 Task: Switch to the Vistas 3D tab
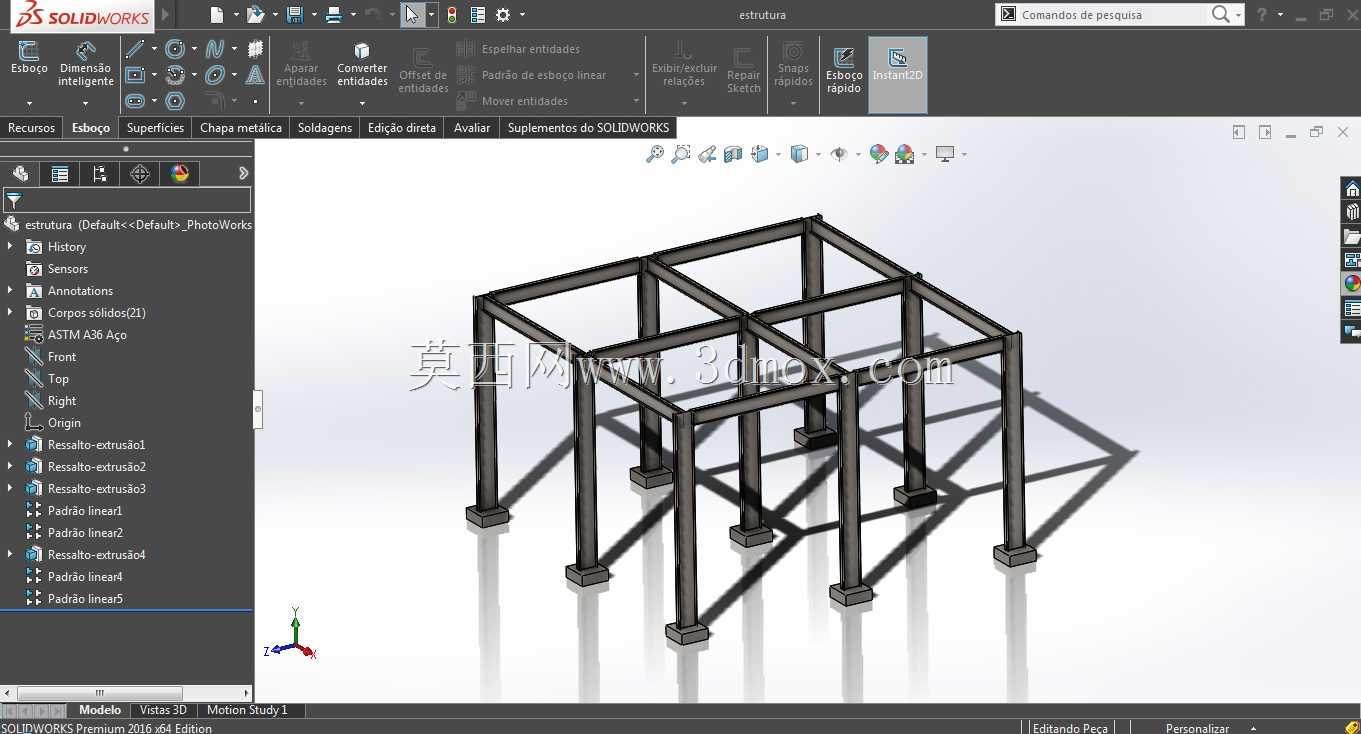click(x=163, y=710)
